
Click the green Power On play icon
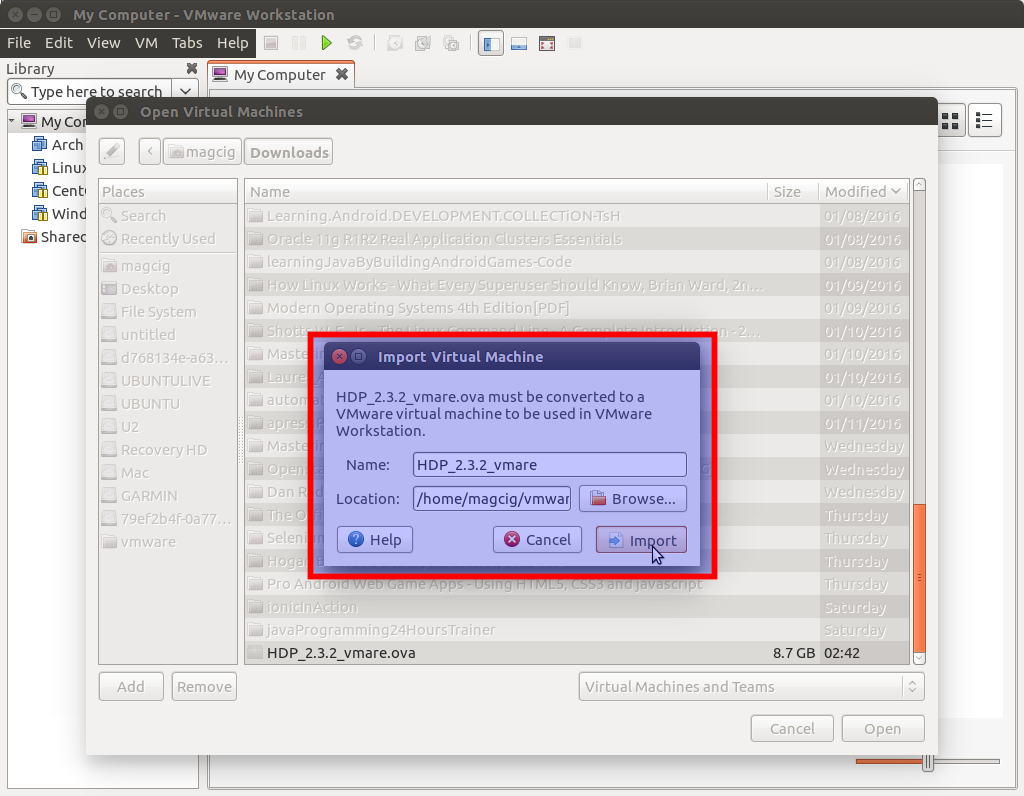click(x=327, y=43)
